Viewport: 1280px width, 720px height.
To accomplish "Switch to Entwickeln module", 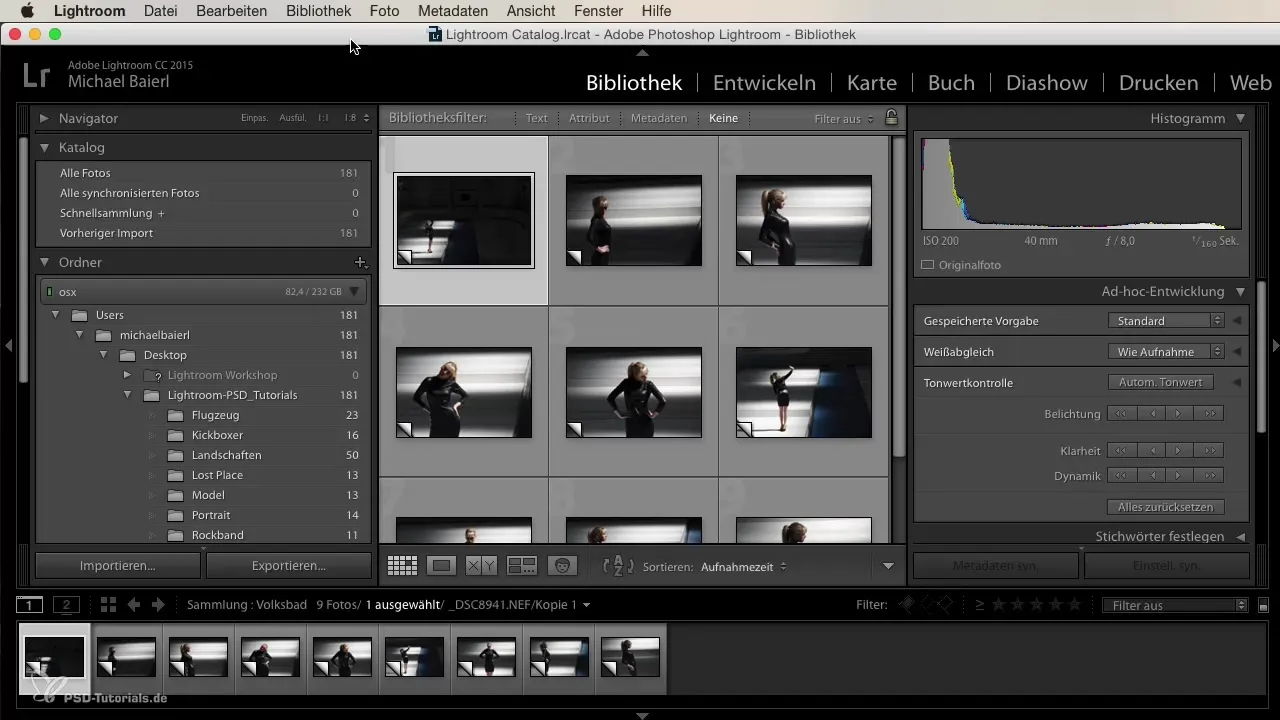I will click(x=764, y=83).
